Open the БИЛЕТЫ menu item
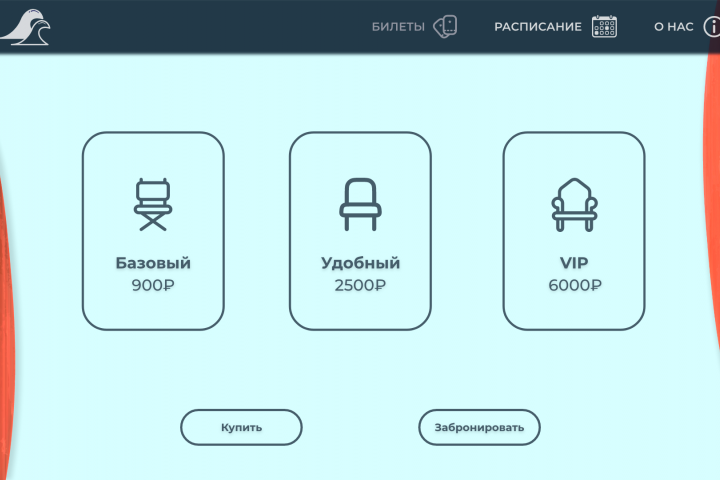 [x=398, y=27]
